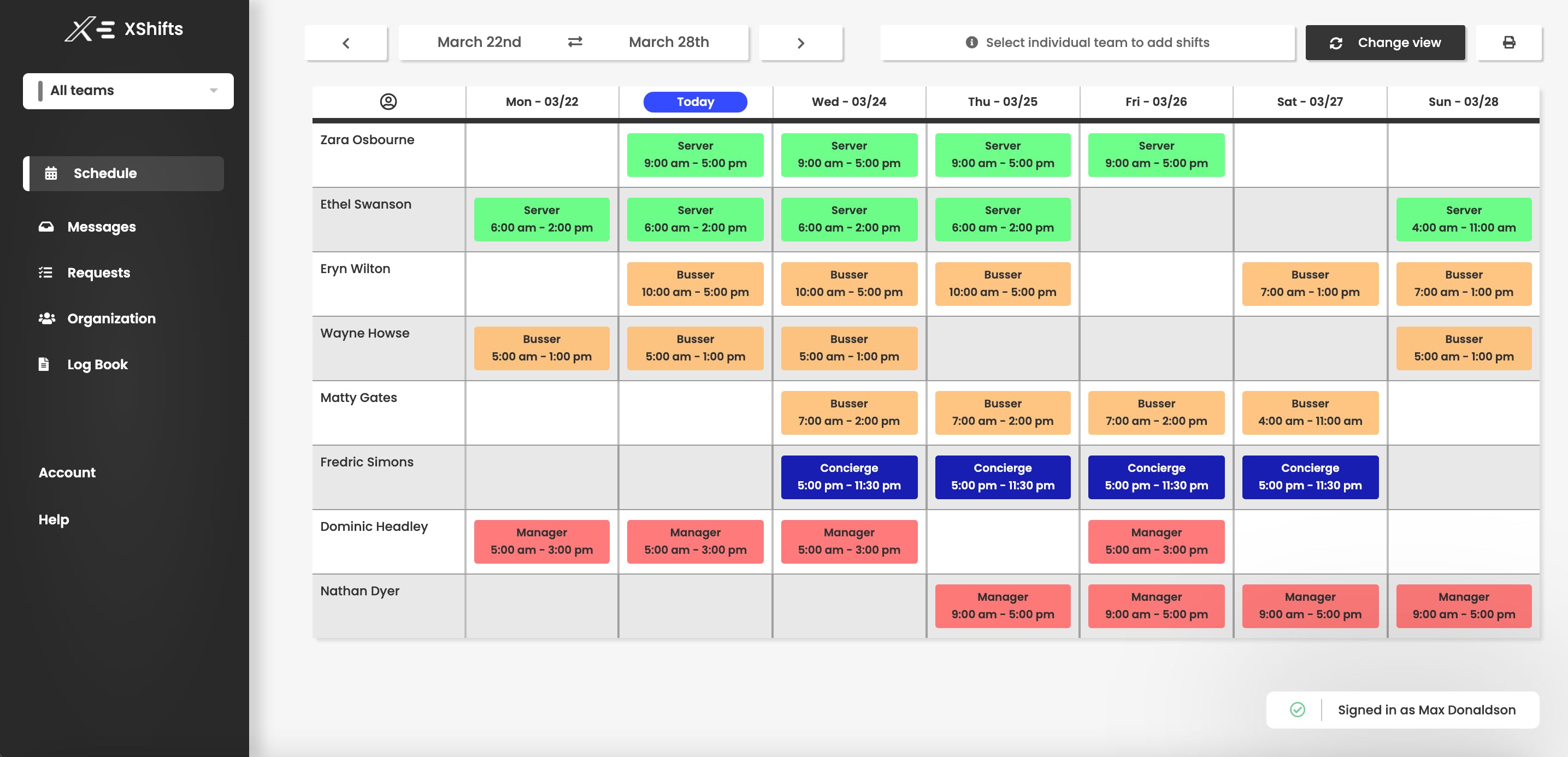Click the XShifts logo
The image size is (1568, 757).
coord(124,28)
